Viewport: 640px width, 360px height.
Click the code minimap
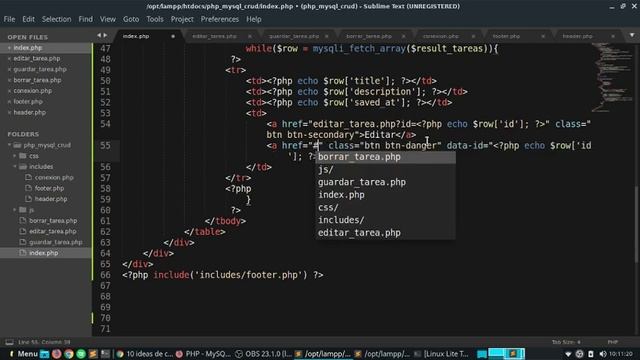point(611,78)
